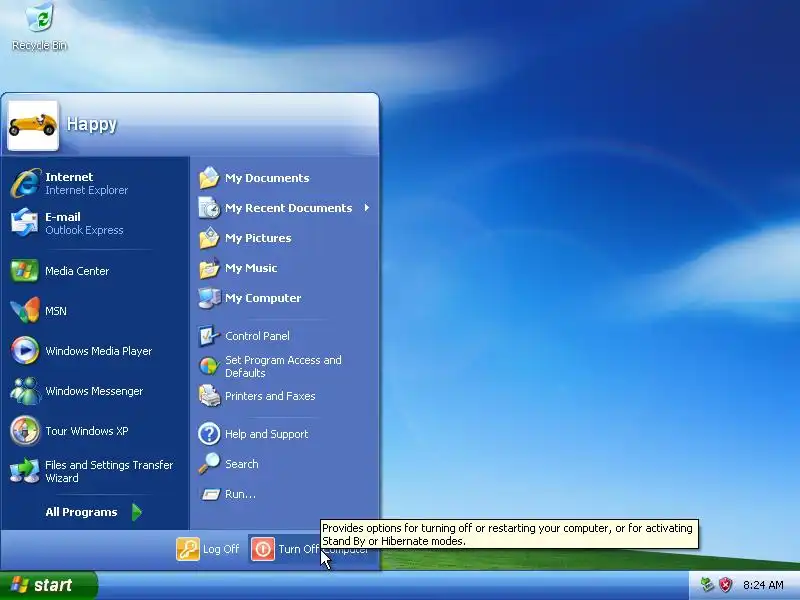This screenshot has height=600, width=800.
Task: Click the username Happy text
Action: tap(92, 124)
